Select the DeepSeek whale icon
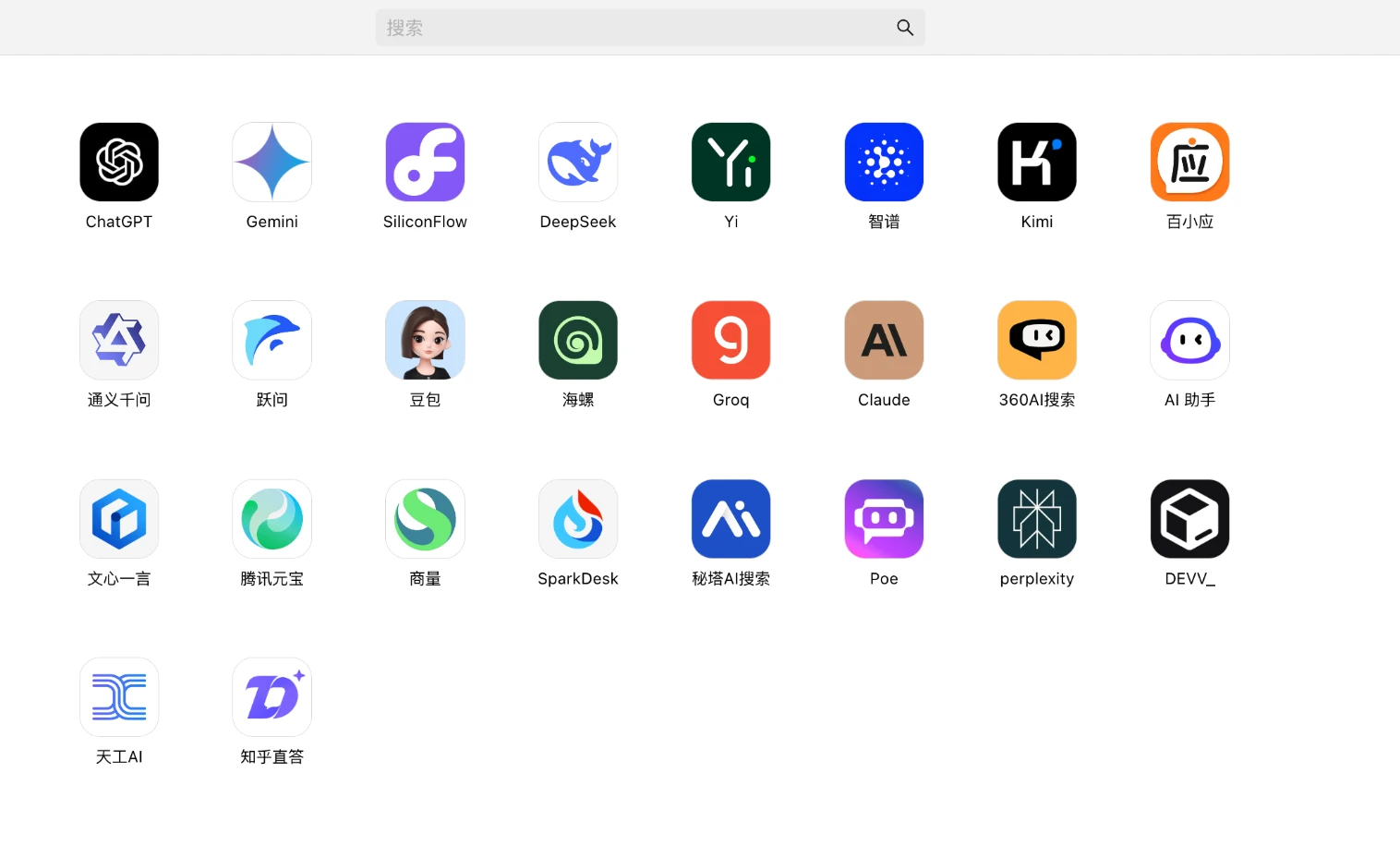The image size is (1400, 845). [x=578, y=163]
